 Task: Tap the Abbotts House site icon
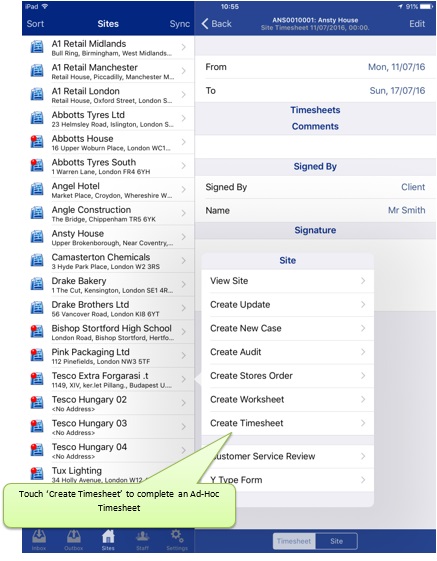(37, 142)
